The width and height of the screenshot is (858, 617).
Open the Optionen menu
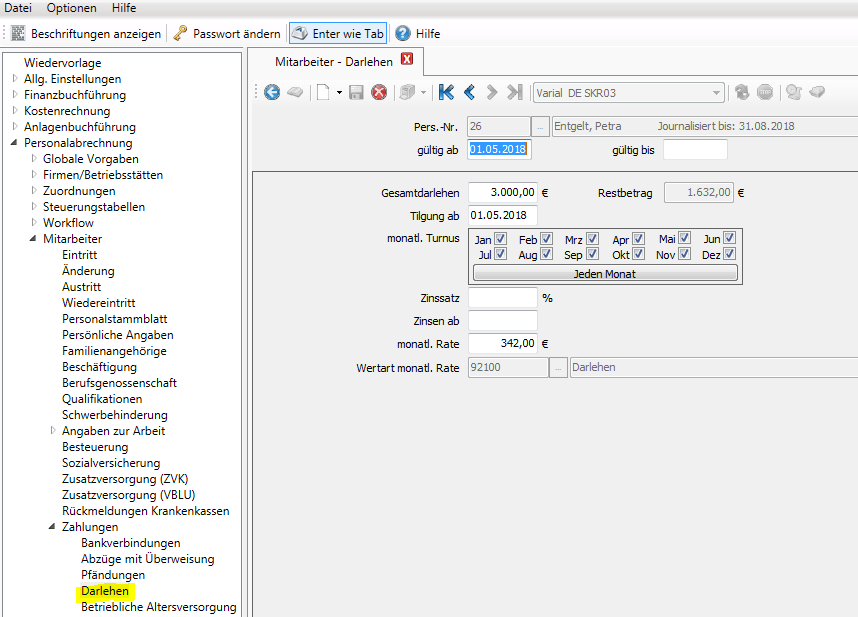pos(72,8)
